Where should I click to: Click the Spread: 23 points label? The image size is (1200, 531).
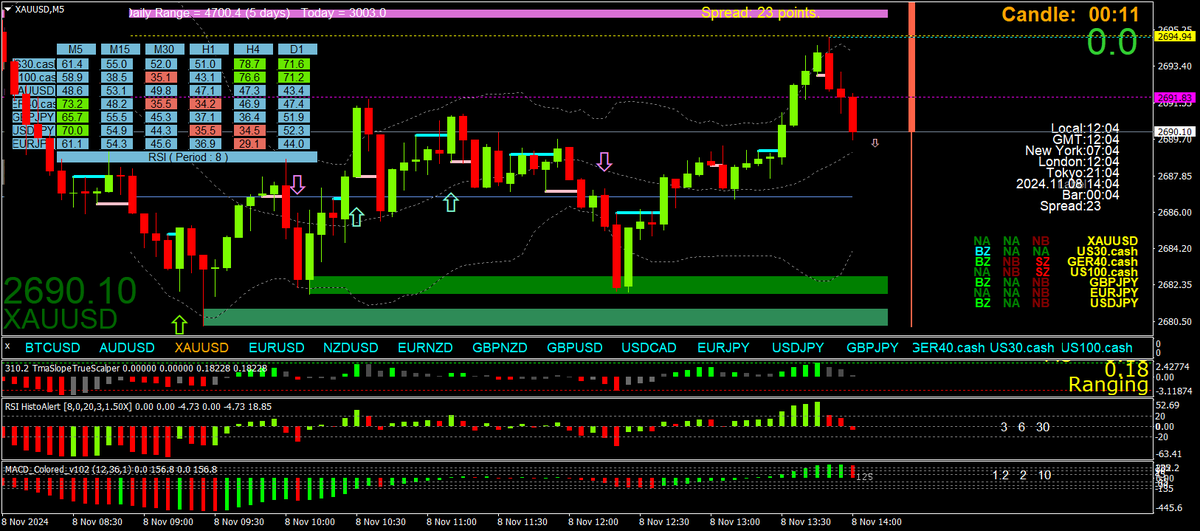click(x=760, y=13)
